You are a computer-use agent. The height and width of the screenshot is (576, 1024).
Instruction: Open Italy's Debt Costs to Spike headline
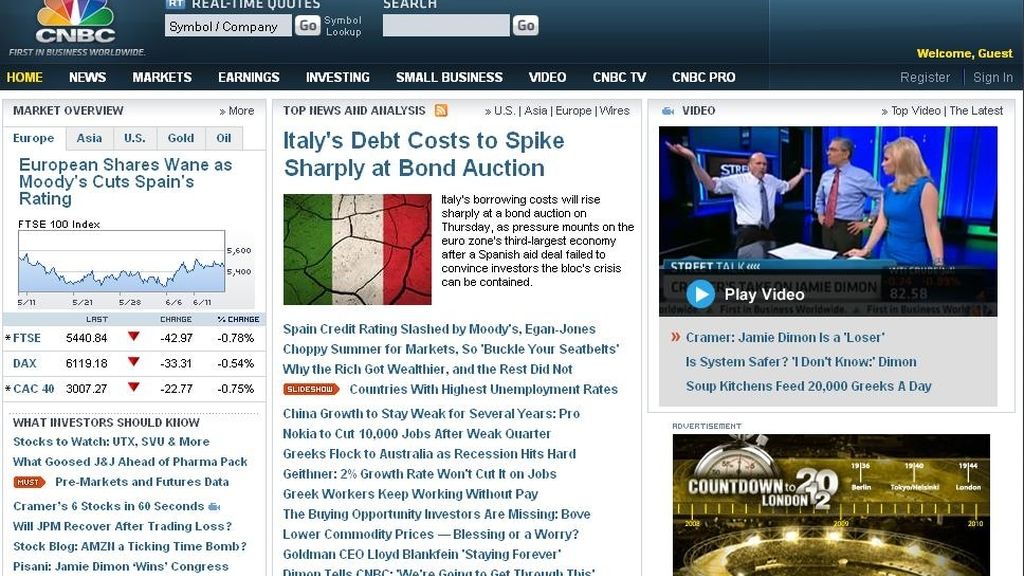[424, 154]
